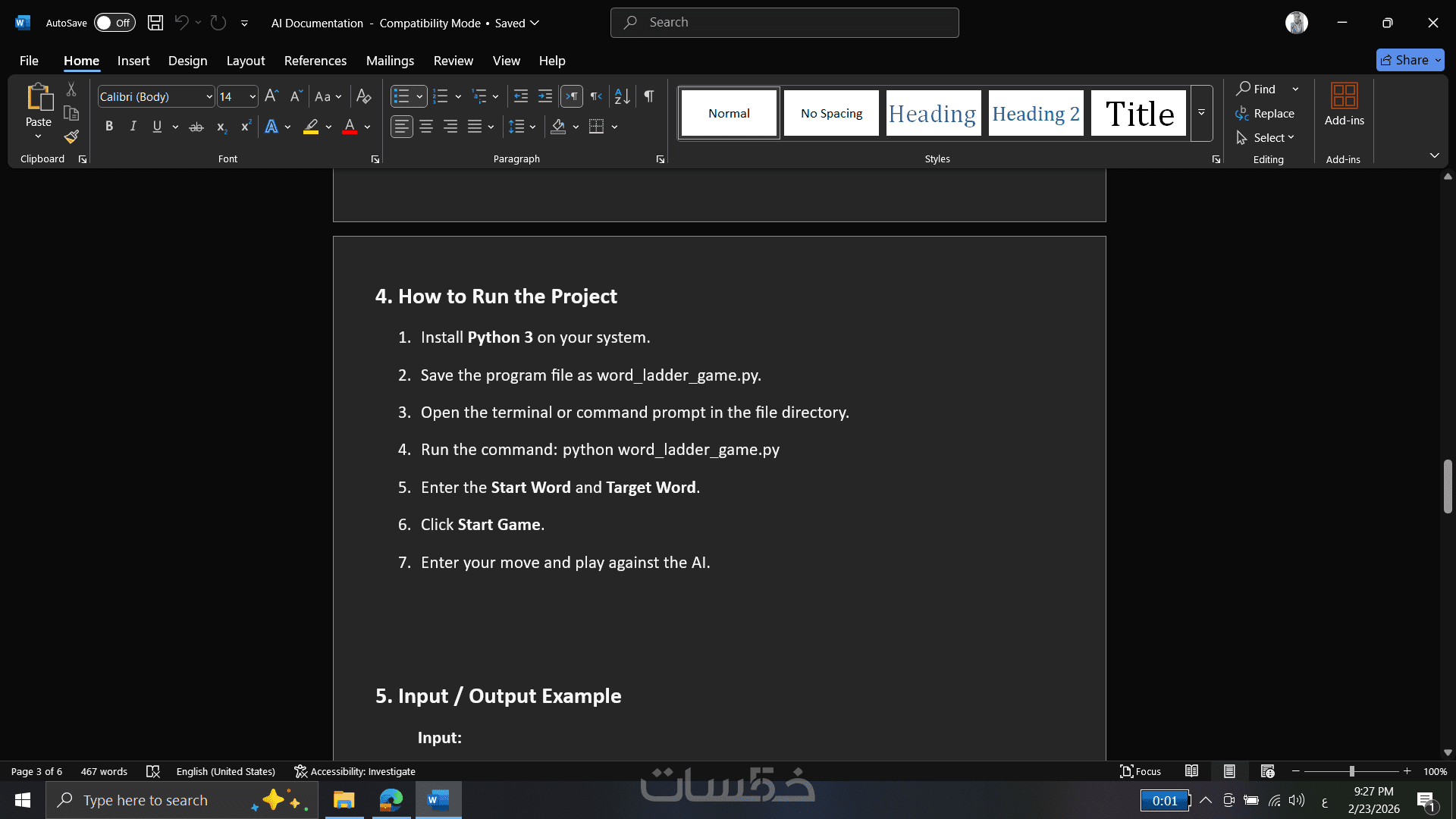Toggle AutoSave switch on
The height and width of the screenshot is (819, 1456).
coord(115,23)
